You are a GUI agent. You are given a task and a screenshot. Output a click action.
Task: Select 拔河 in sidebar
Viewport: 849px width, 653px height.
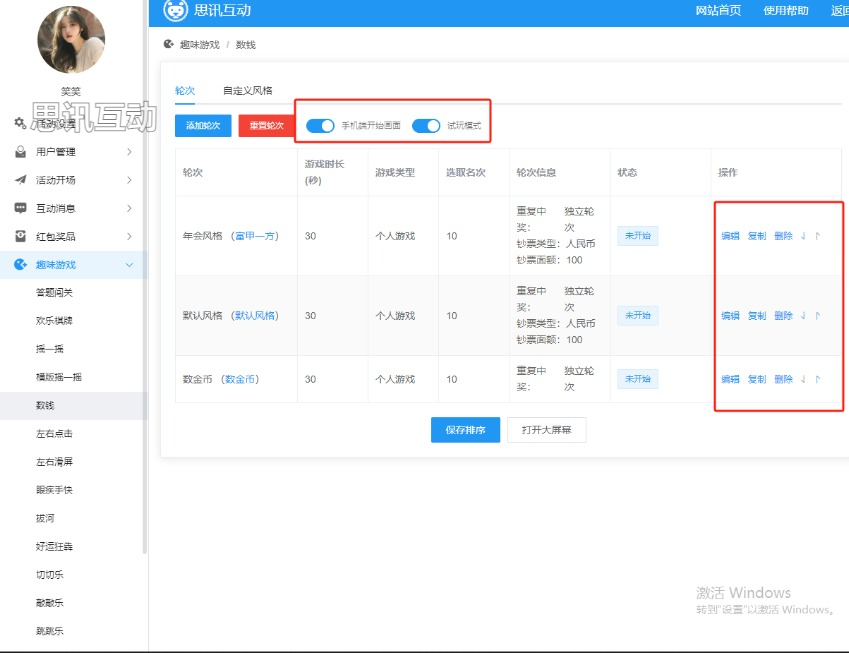coord(45,518)
